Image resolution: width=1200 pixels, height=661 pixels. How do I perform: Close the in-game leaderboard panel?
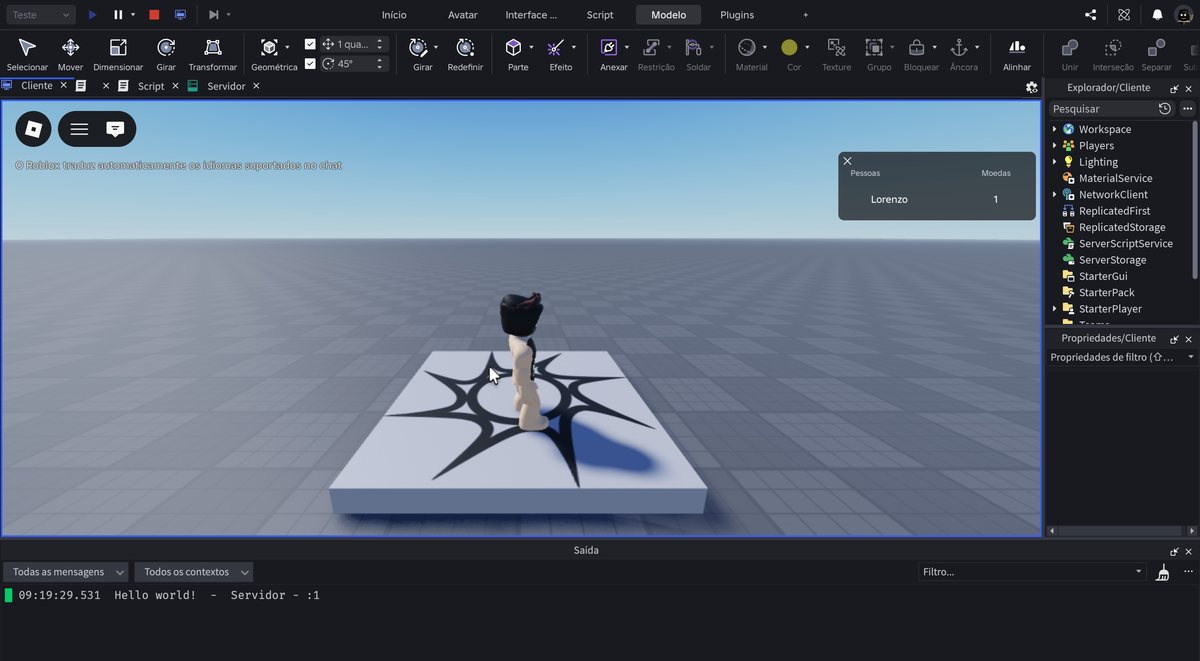(847, 161)
